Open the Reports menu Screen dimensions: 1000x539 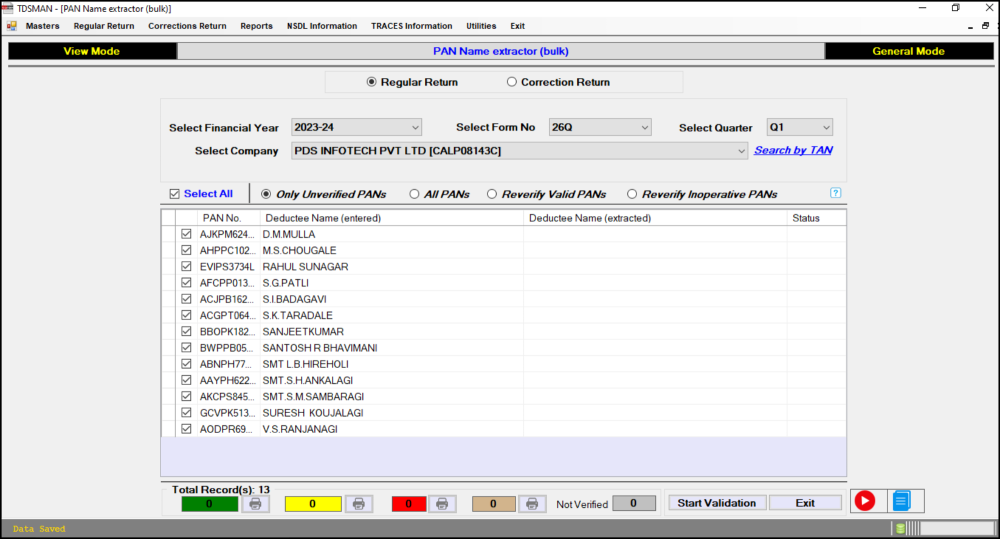[x=256, y=26]
